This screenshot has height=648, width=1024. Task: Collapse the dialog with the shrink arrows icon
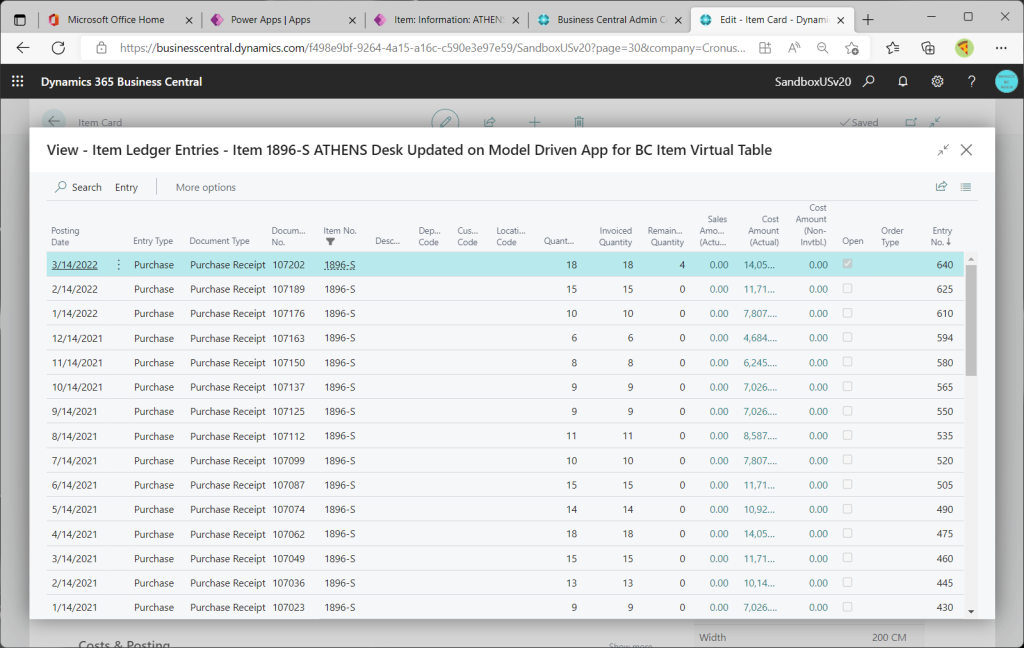coord(943,150)
